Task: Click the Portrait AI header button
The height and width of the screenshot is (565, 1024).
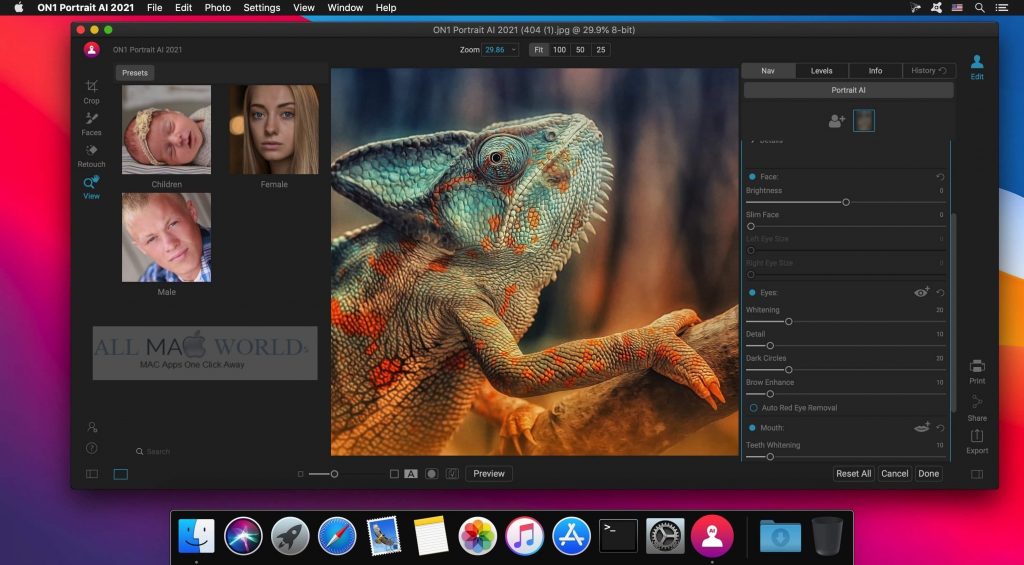Action: click(848, 90)
